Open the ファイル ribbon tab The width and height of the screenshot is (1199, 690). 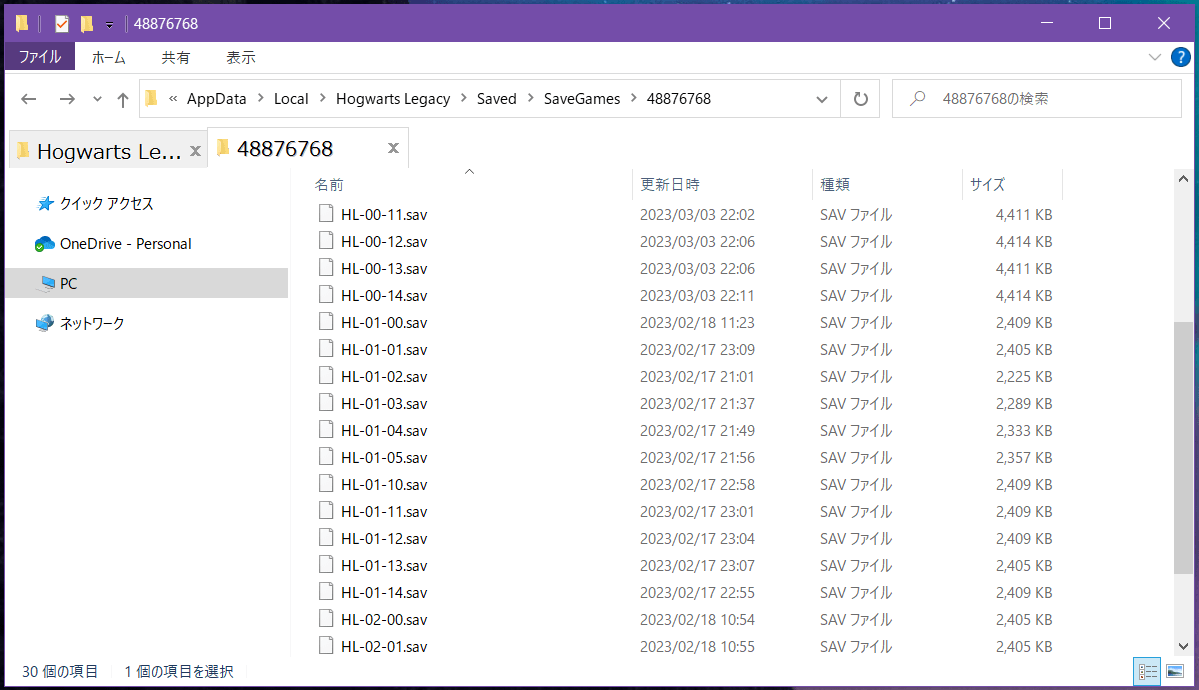[x=40, y=57]
